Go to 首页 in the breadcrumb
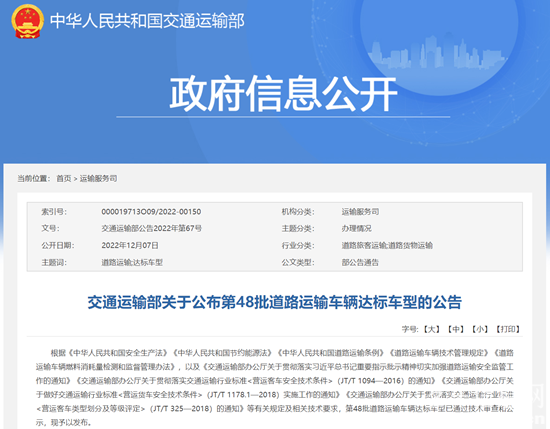 (x=64, y=179)
